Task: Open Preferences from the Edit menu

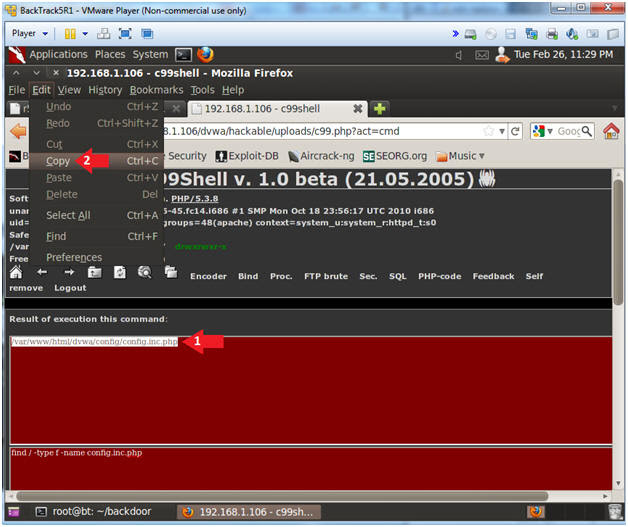Action: click(x=97, y=257)
